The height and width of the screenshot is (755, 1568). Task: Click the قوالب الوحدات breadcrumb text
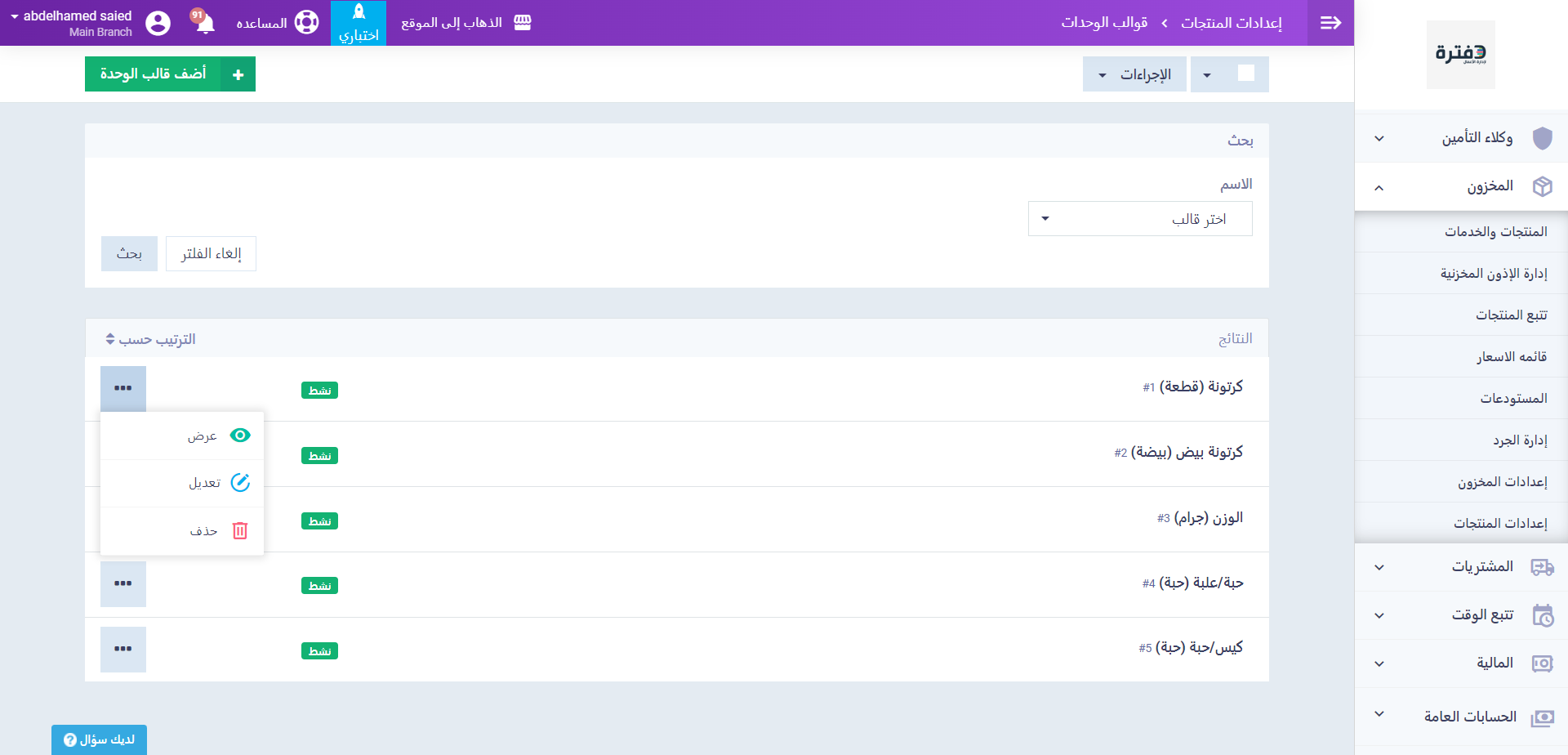(1104, 23)
